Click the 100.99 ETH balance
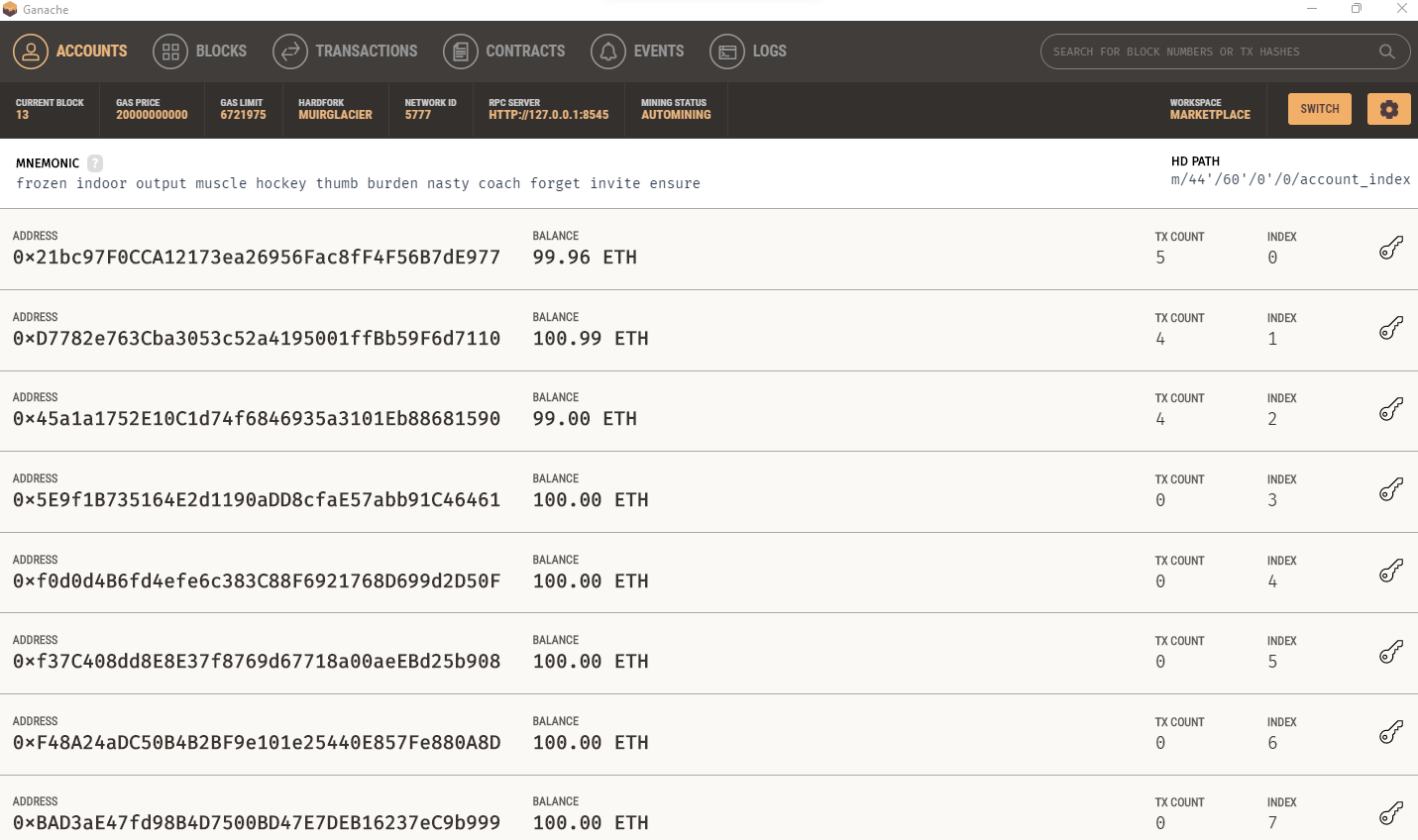Screen dimensions: 1418x840 coord(591,339)
